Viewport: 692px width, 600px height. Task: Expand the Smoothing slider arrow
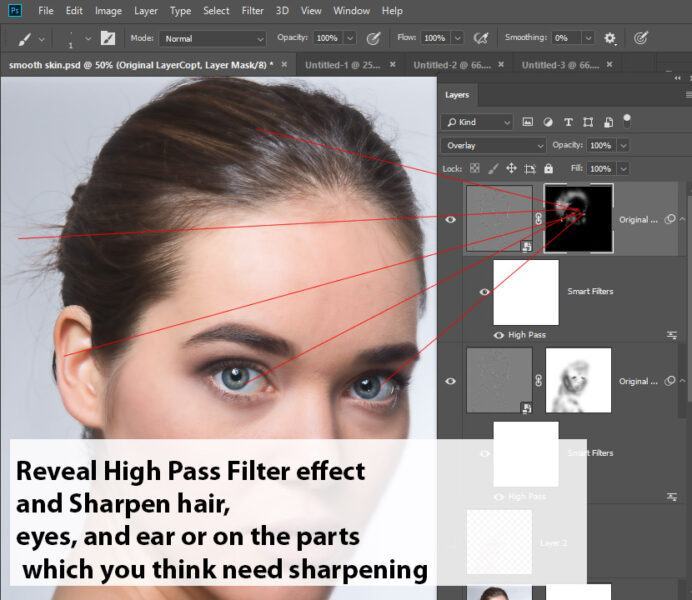coord(588,38)
